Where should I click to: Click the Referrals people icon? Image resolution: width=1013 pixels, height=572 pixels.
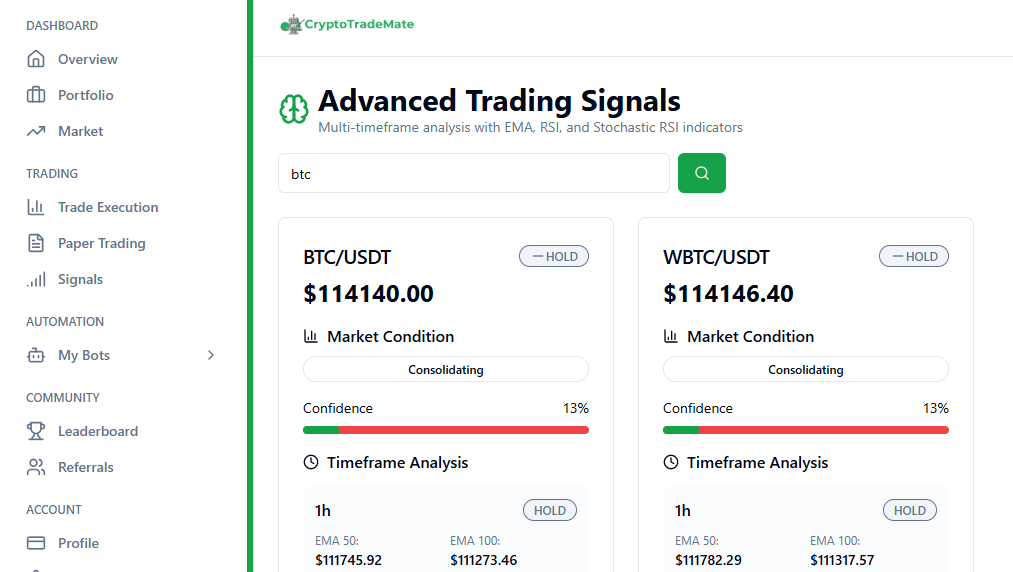pyautogui.click(x=36, y=467)
